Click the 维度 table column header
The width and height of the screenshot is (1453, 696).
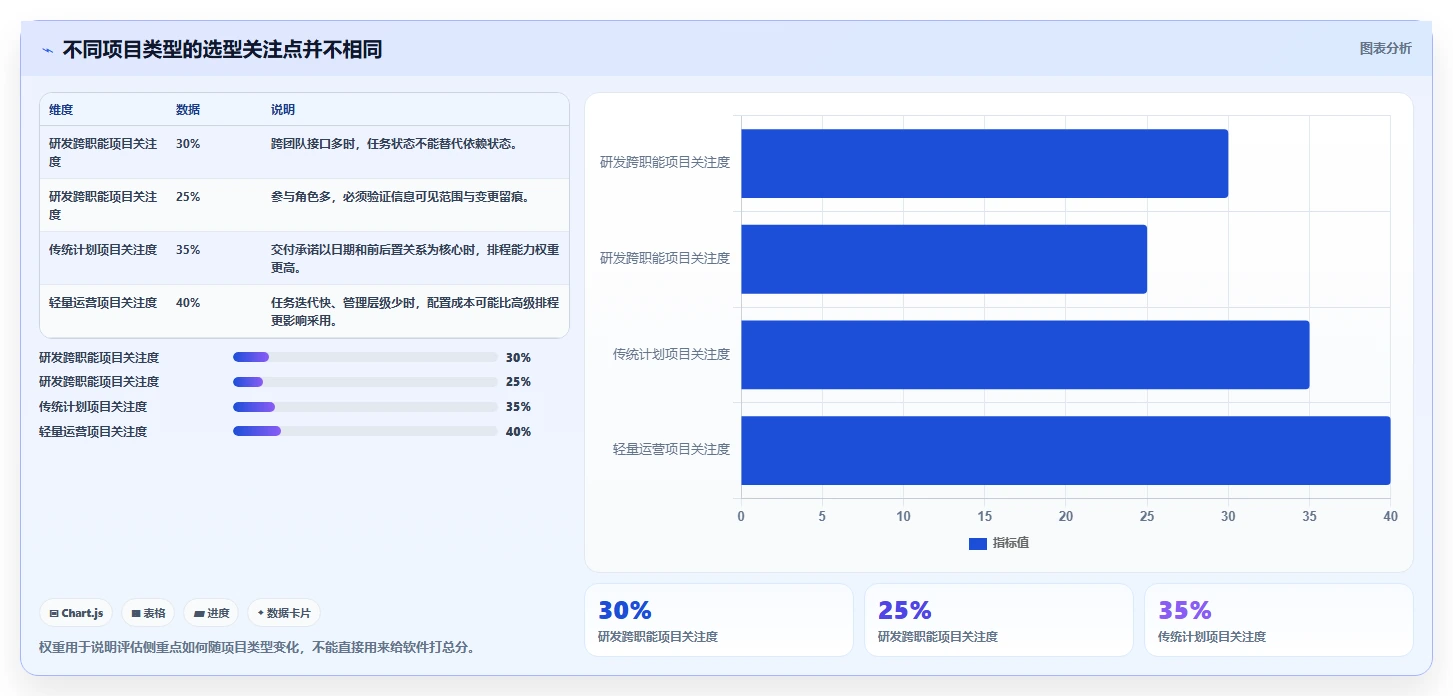point(61,110)
